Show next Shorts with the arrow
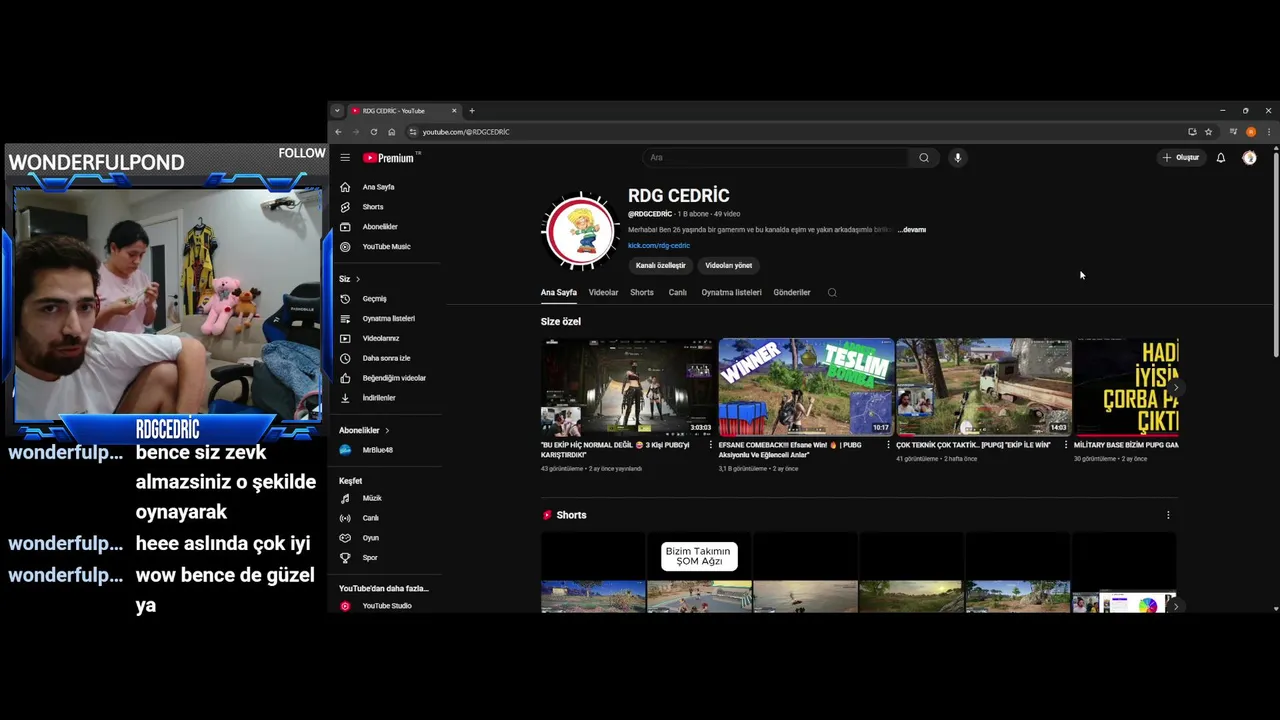 coord(1174,606)
